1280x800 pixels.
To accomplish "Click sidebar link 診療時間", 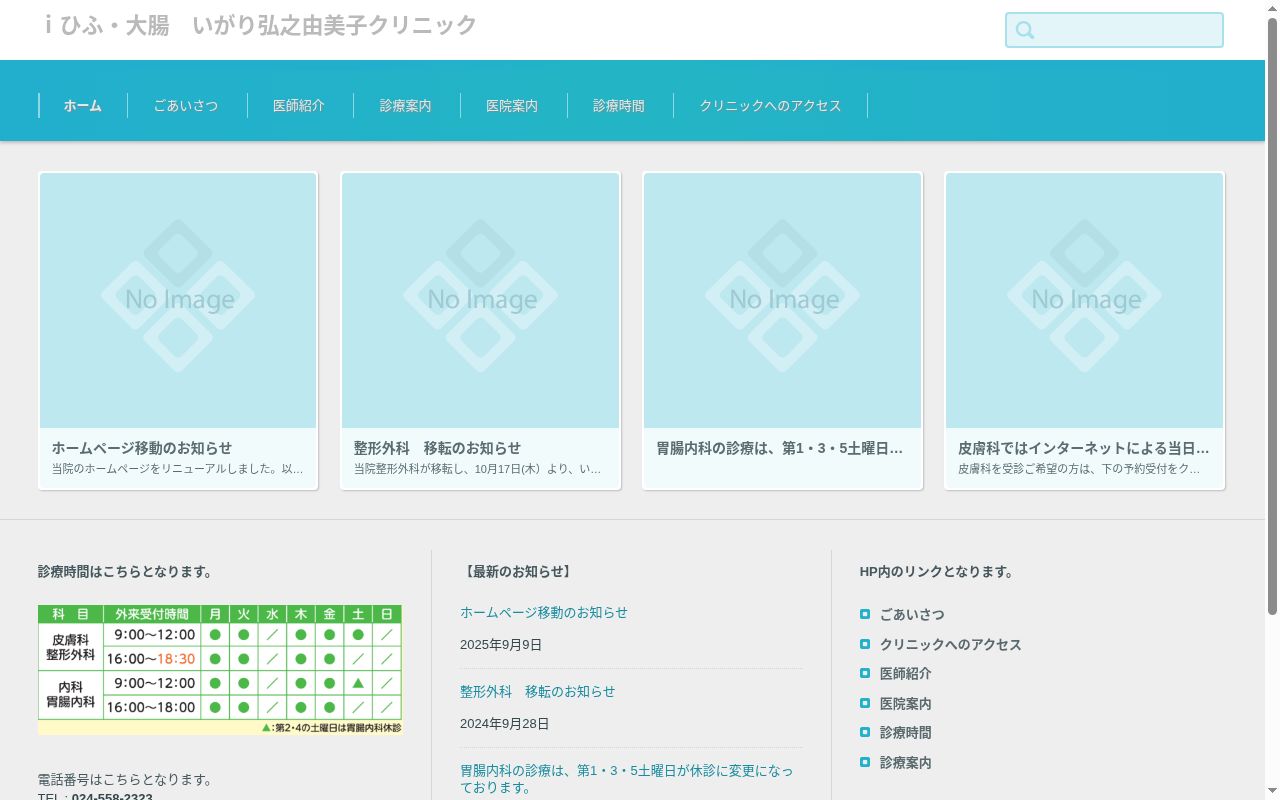I will [x=906, y=733].
